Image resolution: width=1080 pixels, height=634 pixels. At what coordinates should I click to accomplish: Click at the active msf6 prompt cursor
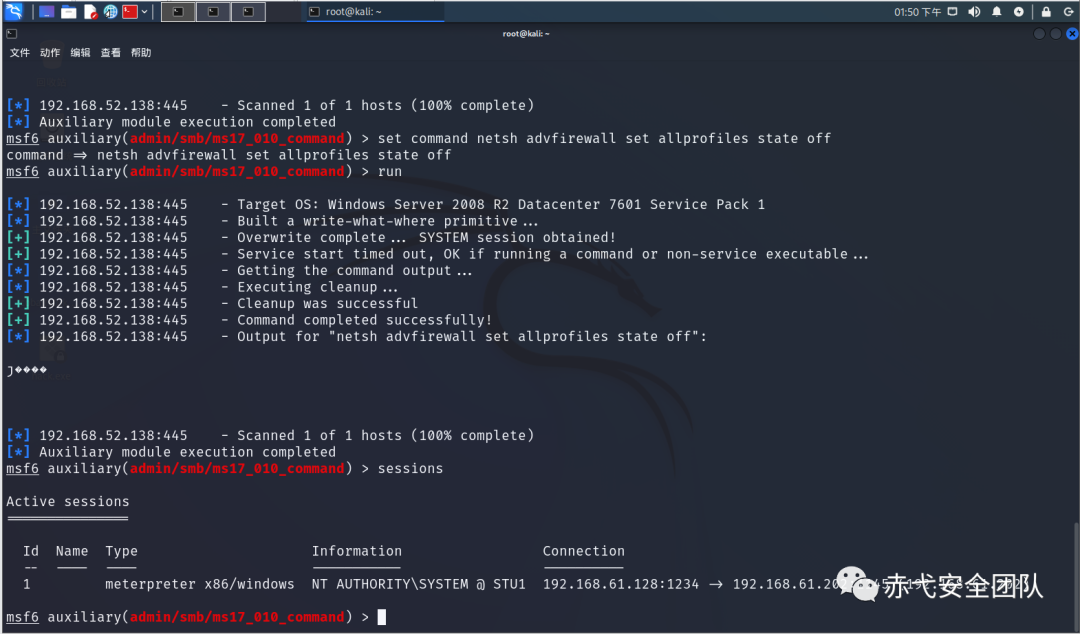pyautogui.click(x=382, y=617)
